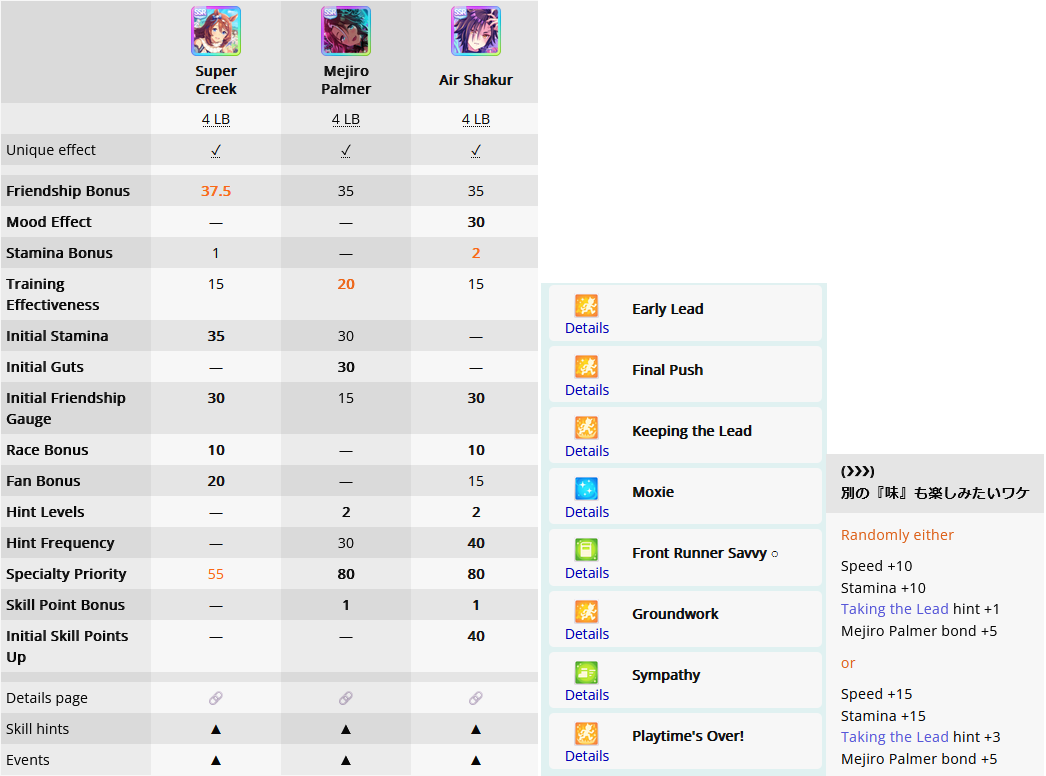Select the Initial Guts row label

click(45, 367)
